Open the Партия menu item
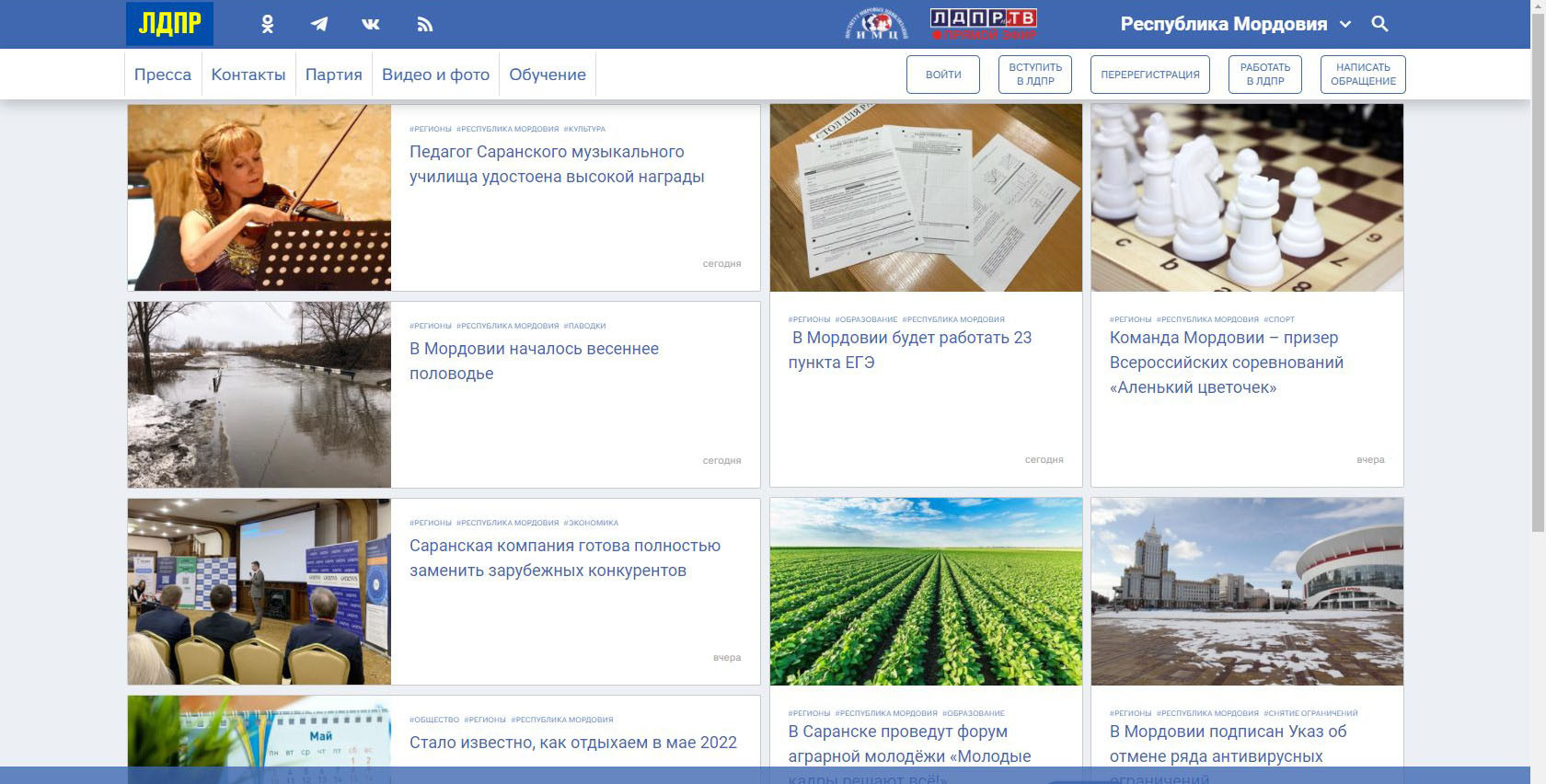 pyautogui.click(x=333, y=75)
